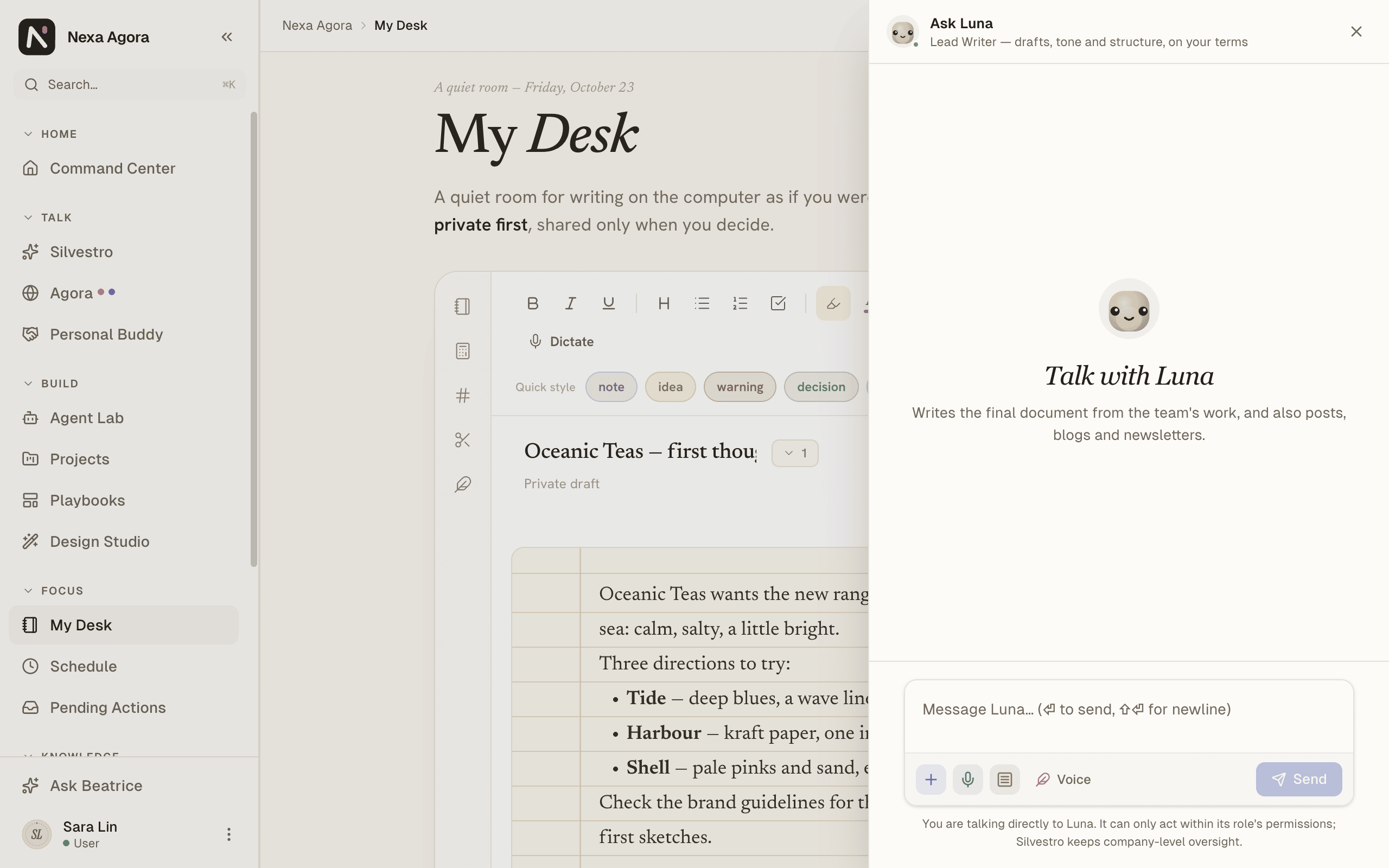The width and height of the screenshot is (1389, 868).
Task: Toggle bold formatting in editor toolbar
Action: click(x=533, y=303)
